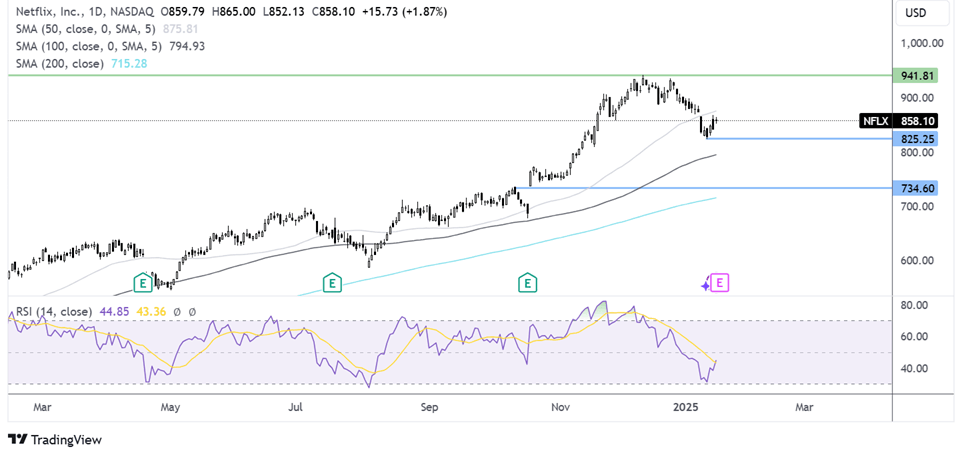Click the 80.00 RSI axis label
Image resolution: width=972 pixels, height=457 pixels.
coord(914,305)
